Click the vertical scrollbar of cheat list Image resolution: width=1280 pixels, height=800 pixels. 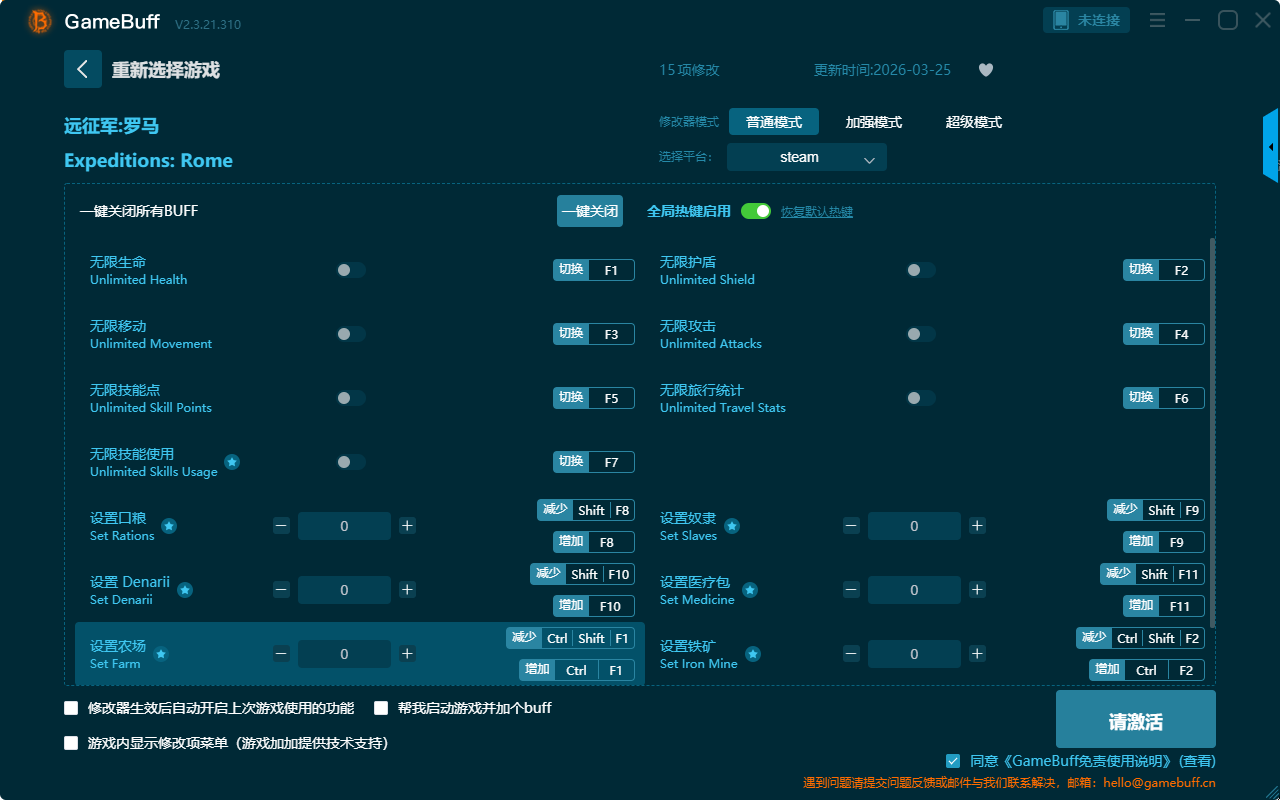point(1213,430)
